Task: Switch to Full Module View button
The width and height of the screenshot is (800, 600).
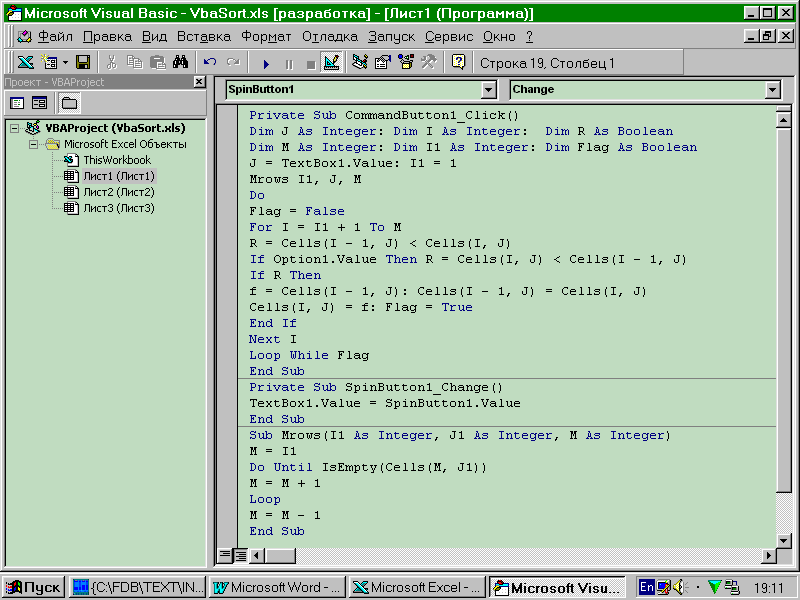Action: 240,555
